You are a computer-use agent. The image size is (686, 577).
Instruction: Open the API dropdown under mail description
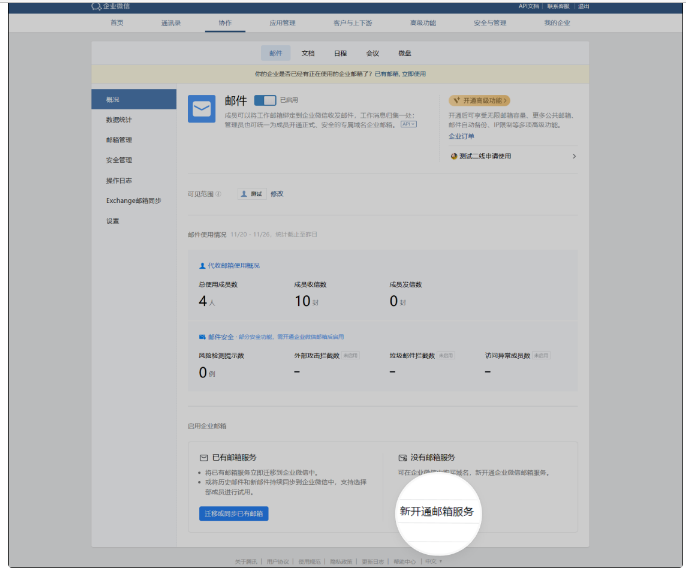pos(409,124)
